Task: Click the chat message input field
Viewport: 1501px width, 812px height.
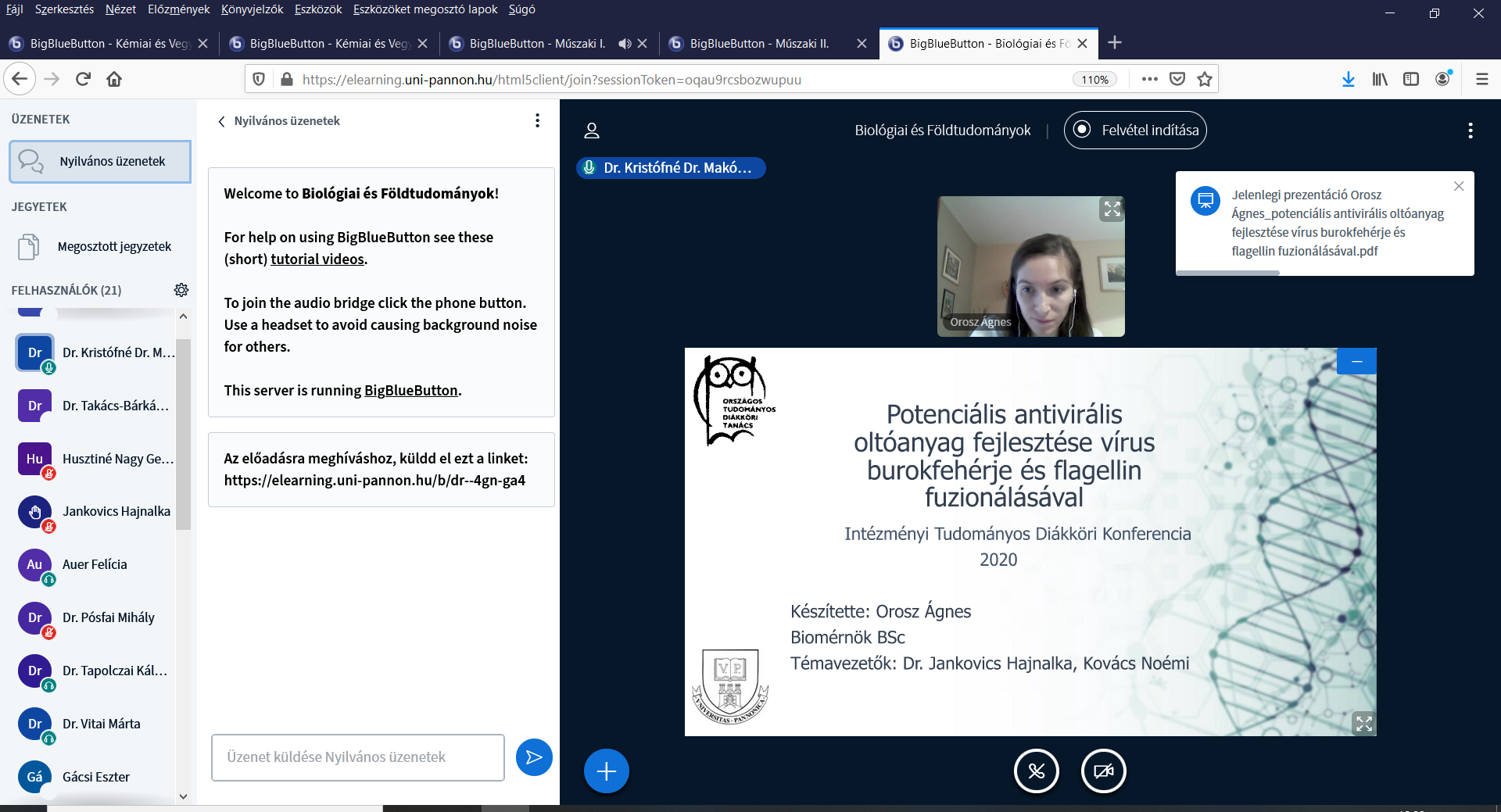Action: [x=357, y=757]
